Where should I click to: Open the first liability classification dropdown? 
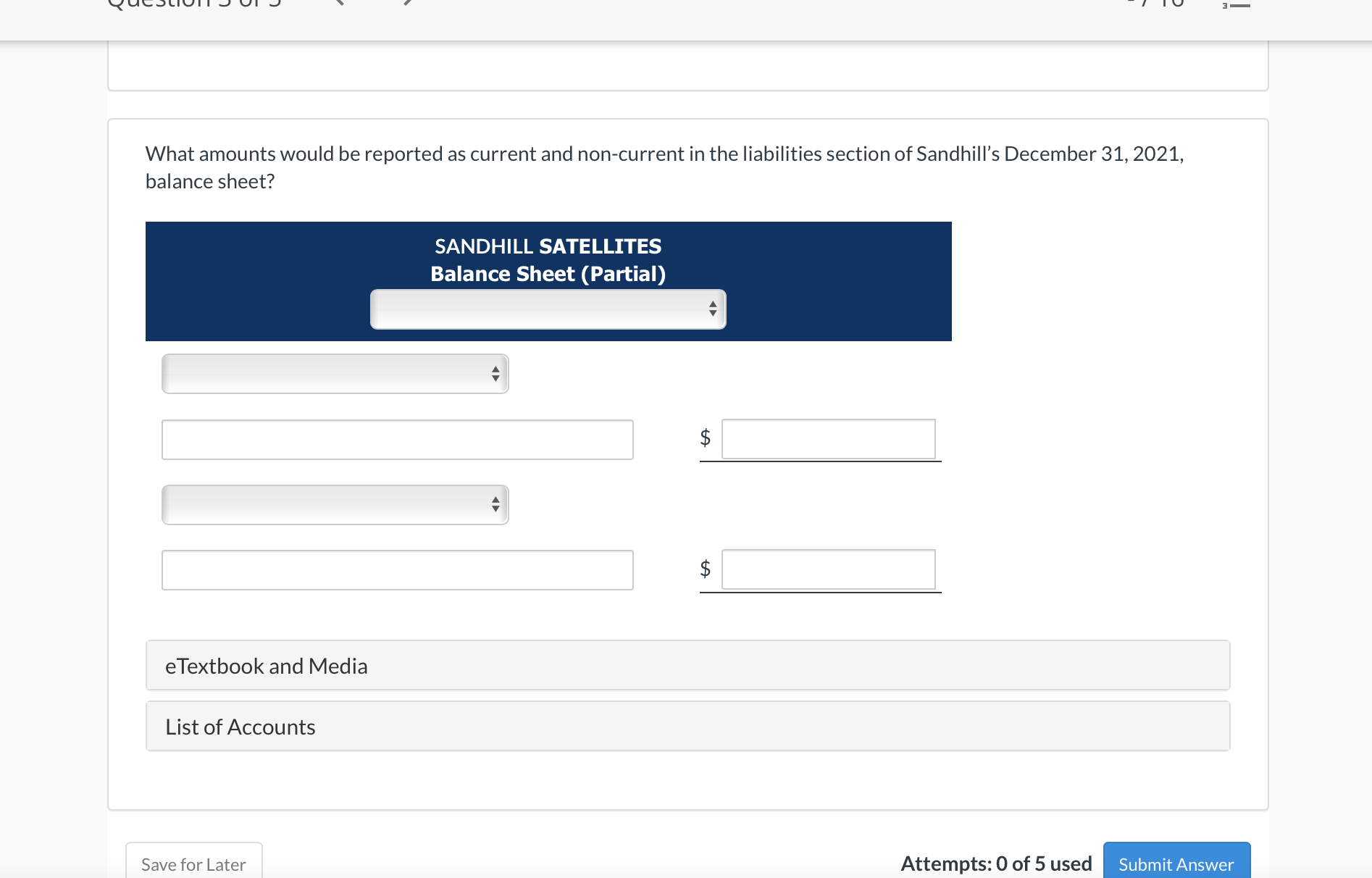(335, 374)
